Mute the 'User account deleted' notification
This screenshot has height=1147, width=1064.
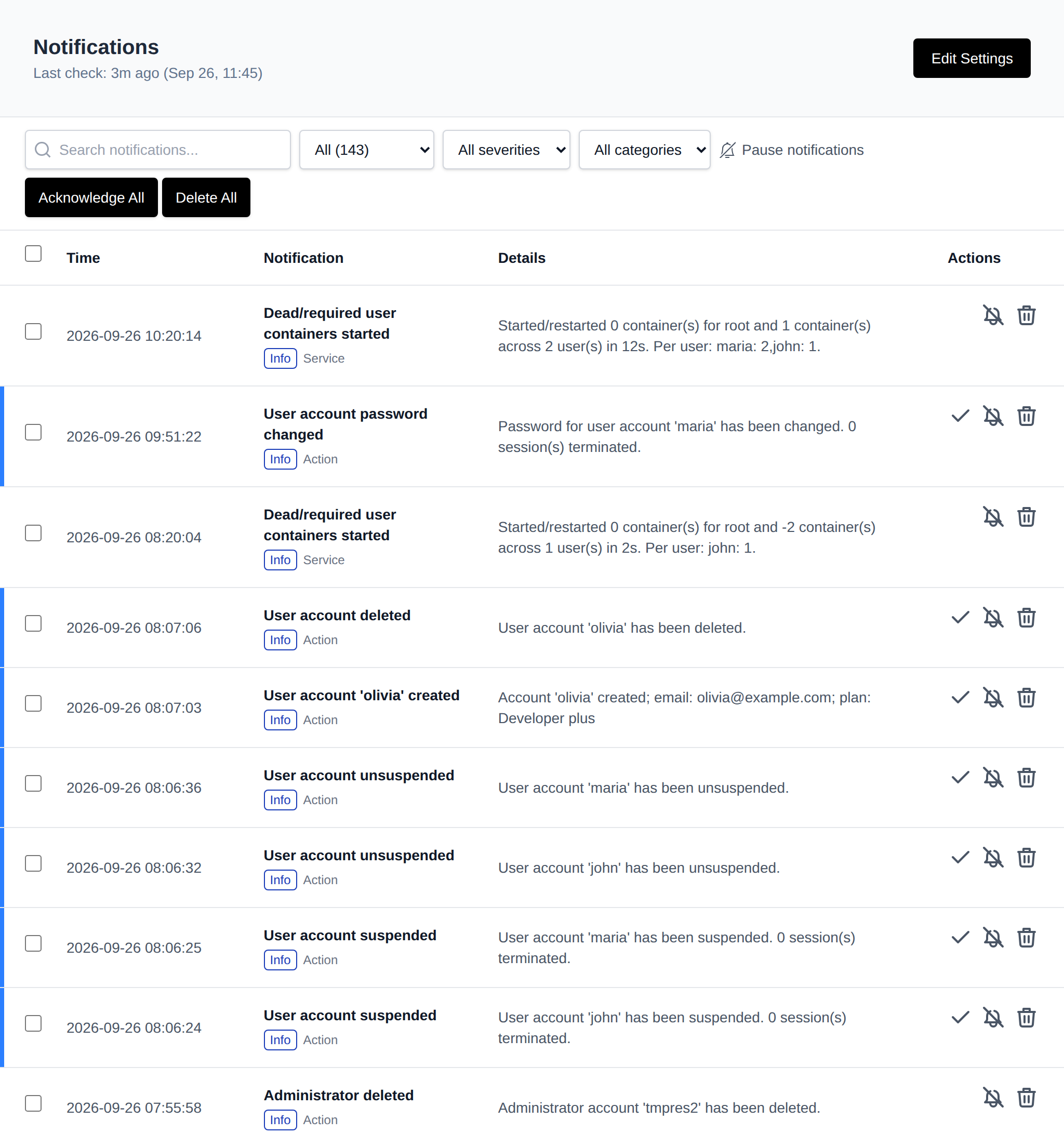(993, 618)
